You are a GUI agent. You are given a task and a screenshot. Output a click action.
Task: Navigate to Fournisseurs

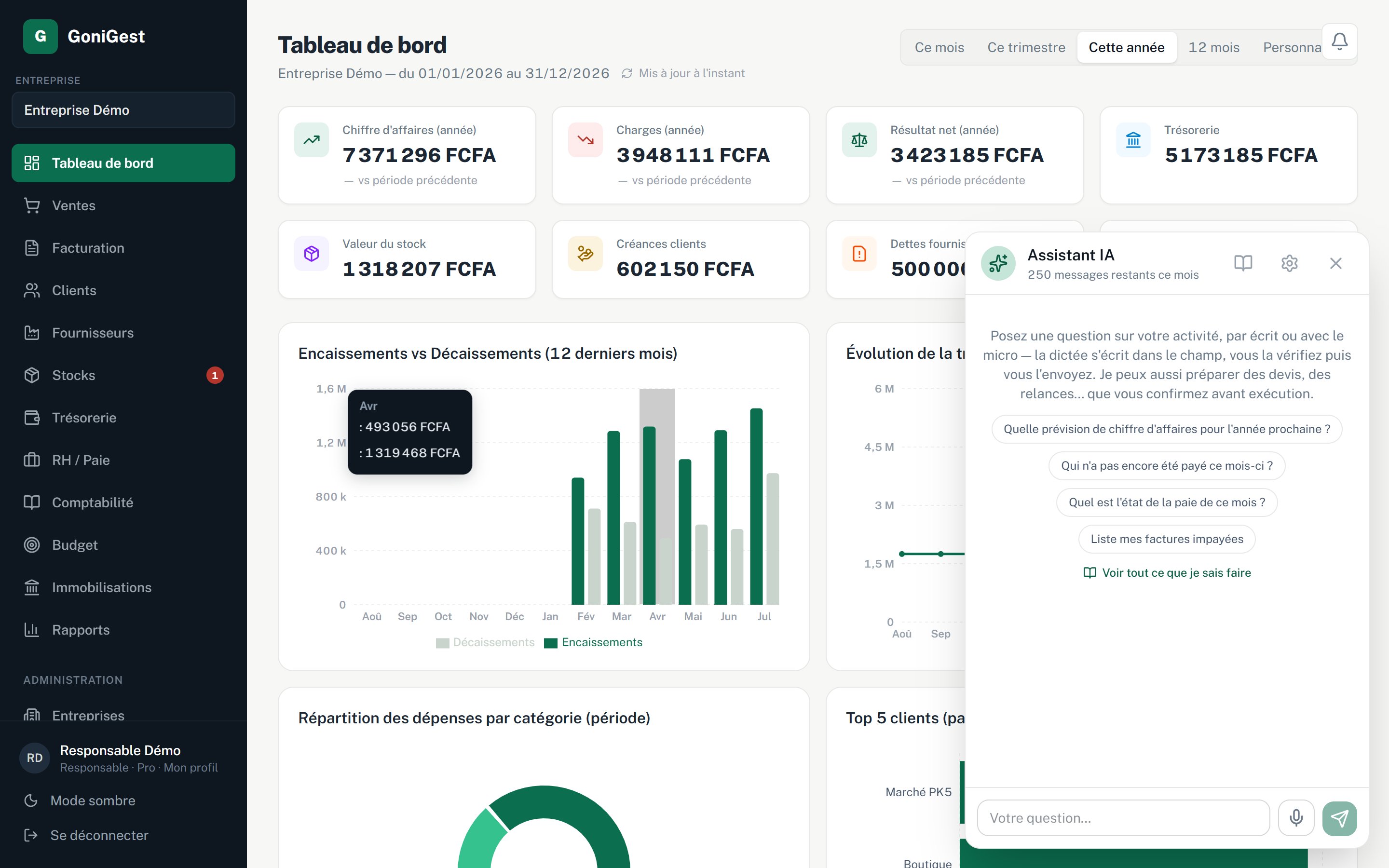pyautogui.click(x=123, y=333)
